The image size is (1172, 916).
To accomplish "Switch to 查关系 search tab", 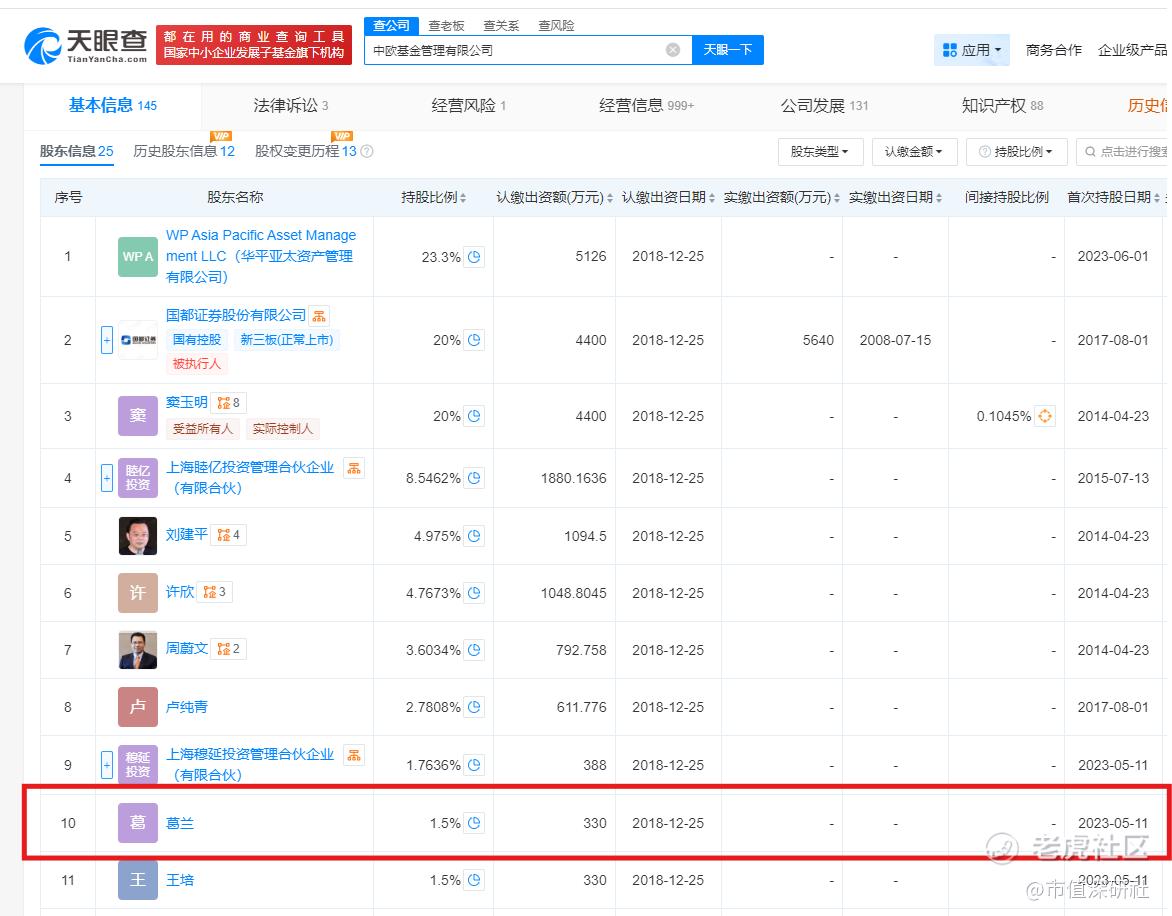I will tap(501, 25).
